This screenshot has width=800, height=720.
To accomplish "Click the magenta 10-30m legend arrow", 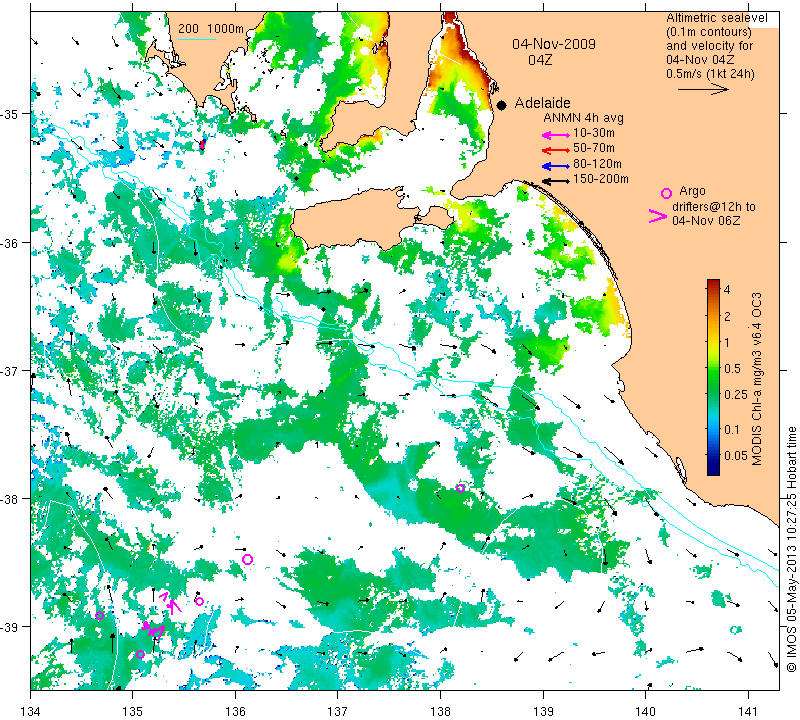I will (556, 135).
